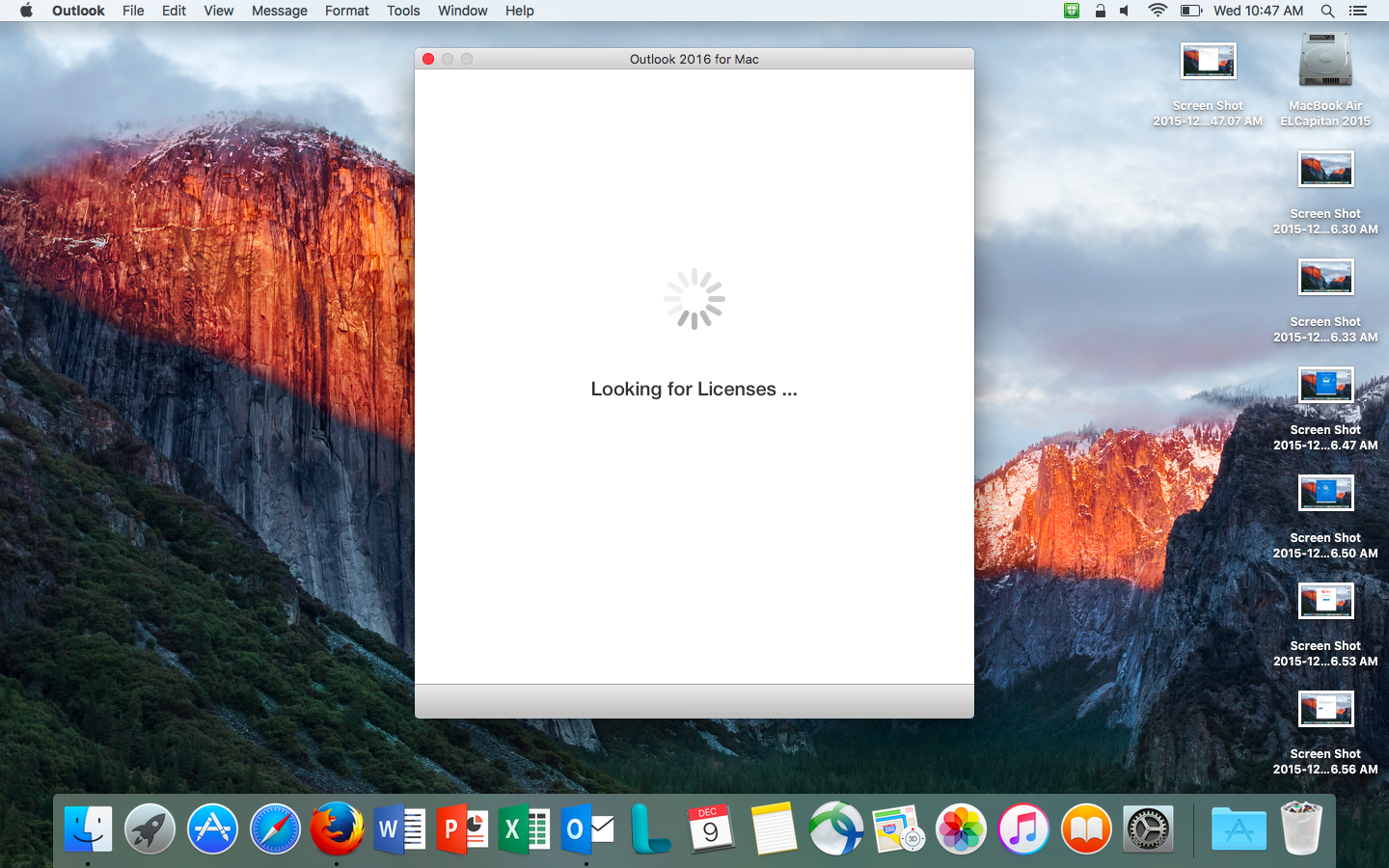The width and height of the screenshot is (1389, 868).
Task: Expand the Apple menu
Action: click(x=26, y=11)
